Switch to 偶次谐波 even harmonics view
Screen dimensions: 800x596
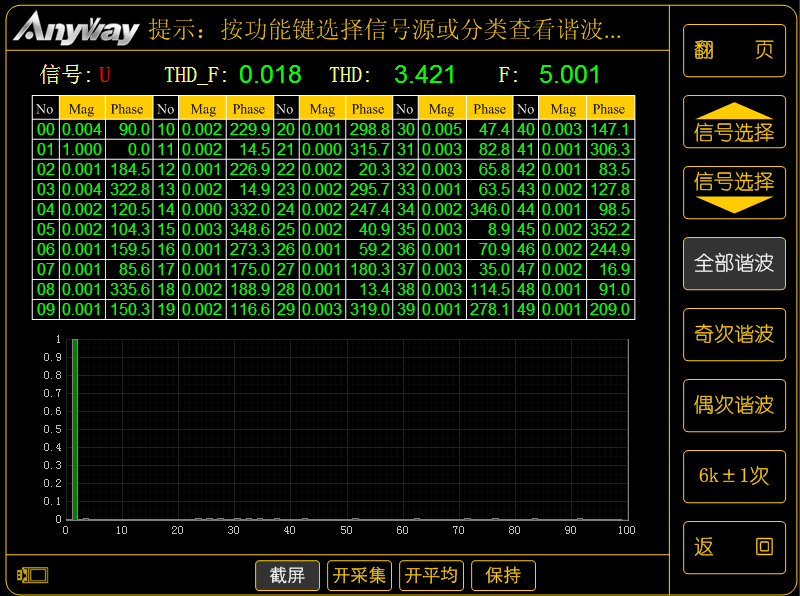[734, 405]
